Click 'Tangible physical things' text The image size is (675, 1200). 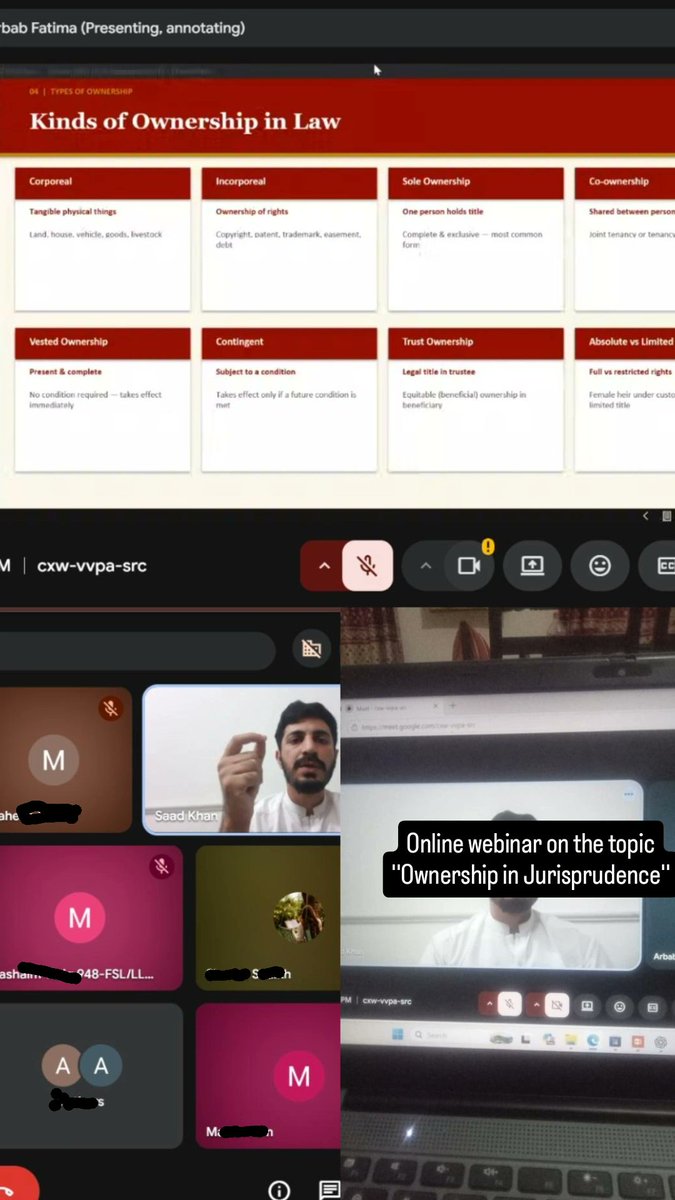tap(72, 212)
